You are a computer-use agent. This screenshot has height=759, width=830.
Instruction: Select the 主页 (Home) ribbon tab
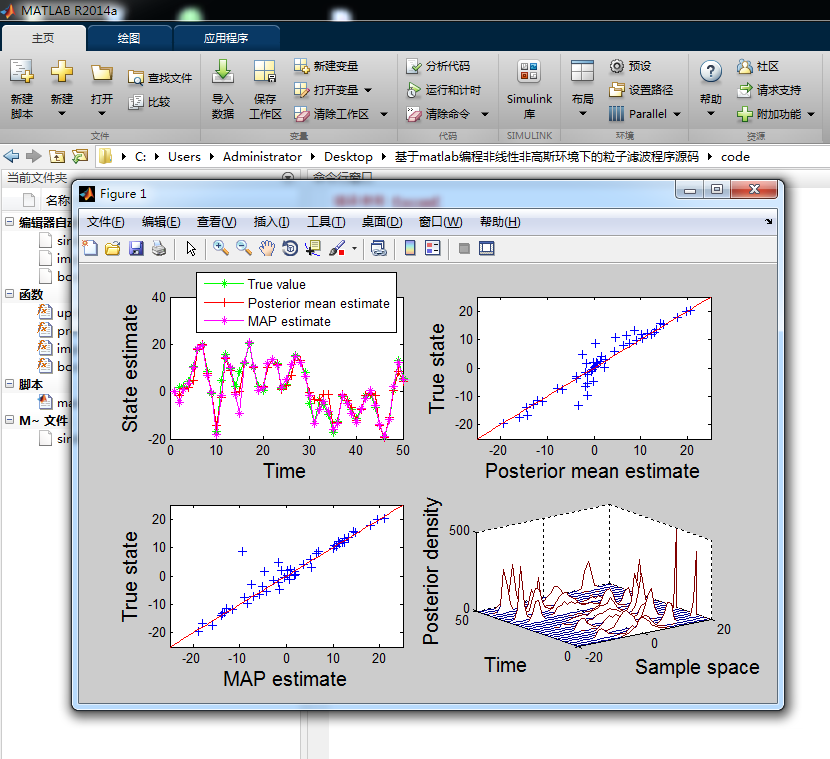pos(43,38)
